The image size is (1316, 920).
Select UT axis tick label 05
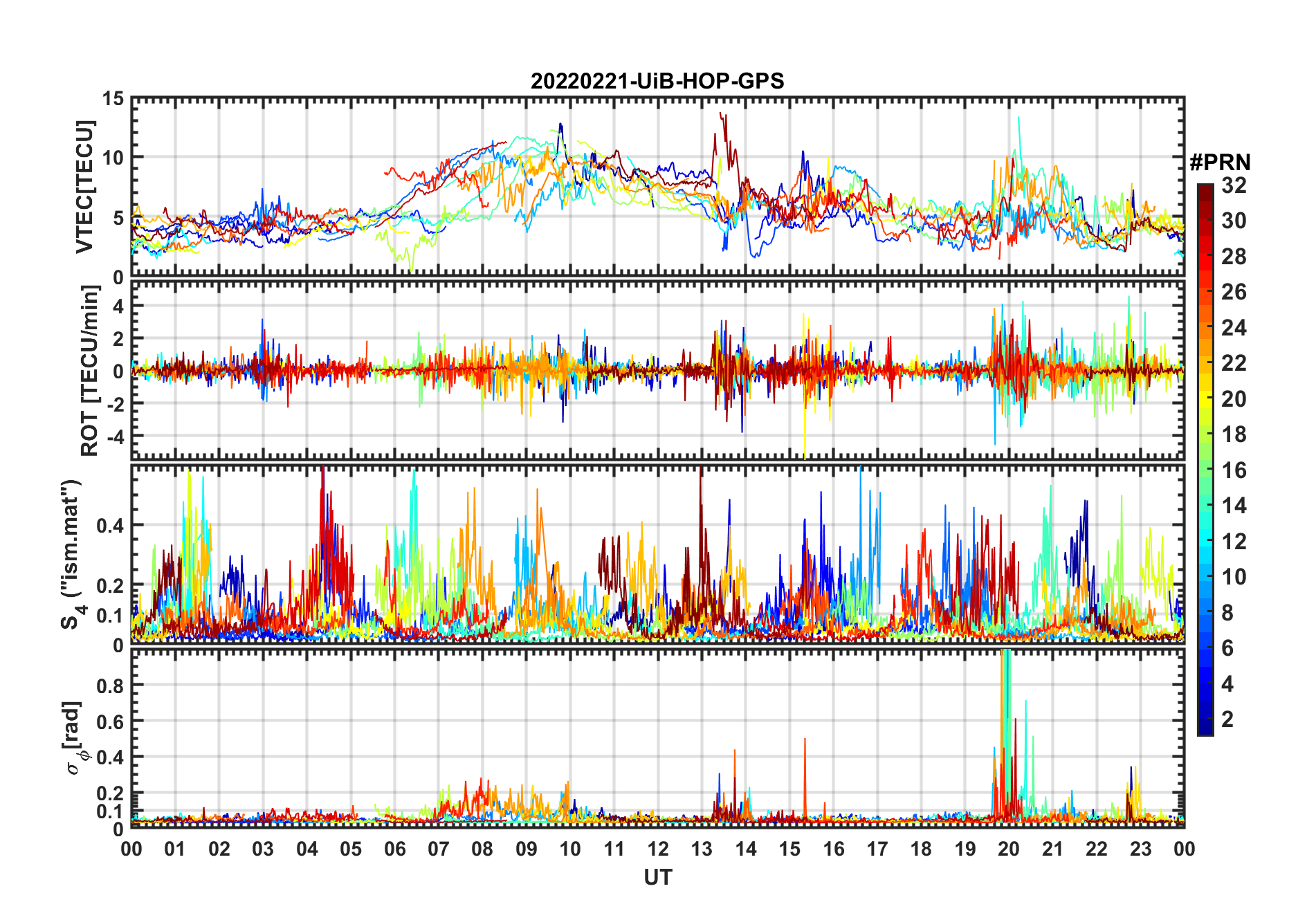click(351, 849)
